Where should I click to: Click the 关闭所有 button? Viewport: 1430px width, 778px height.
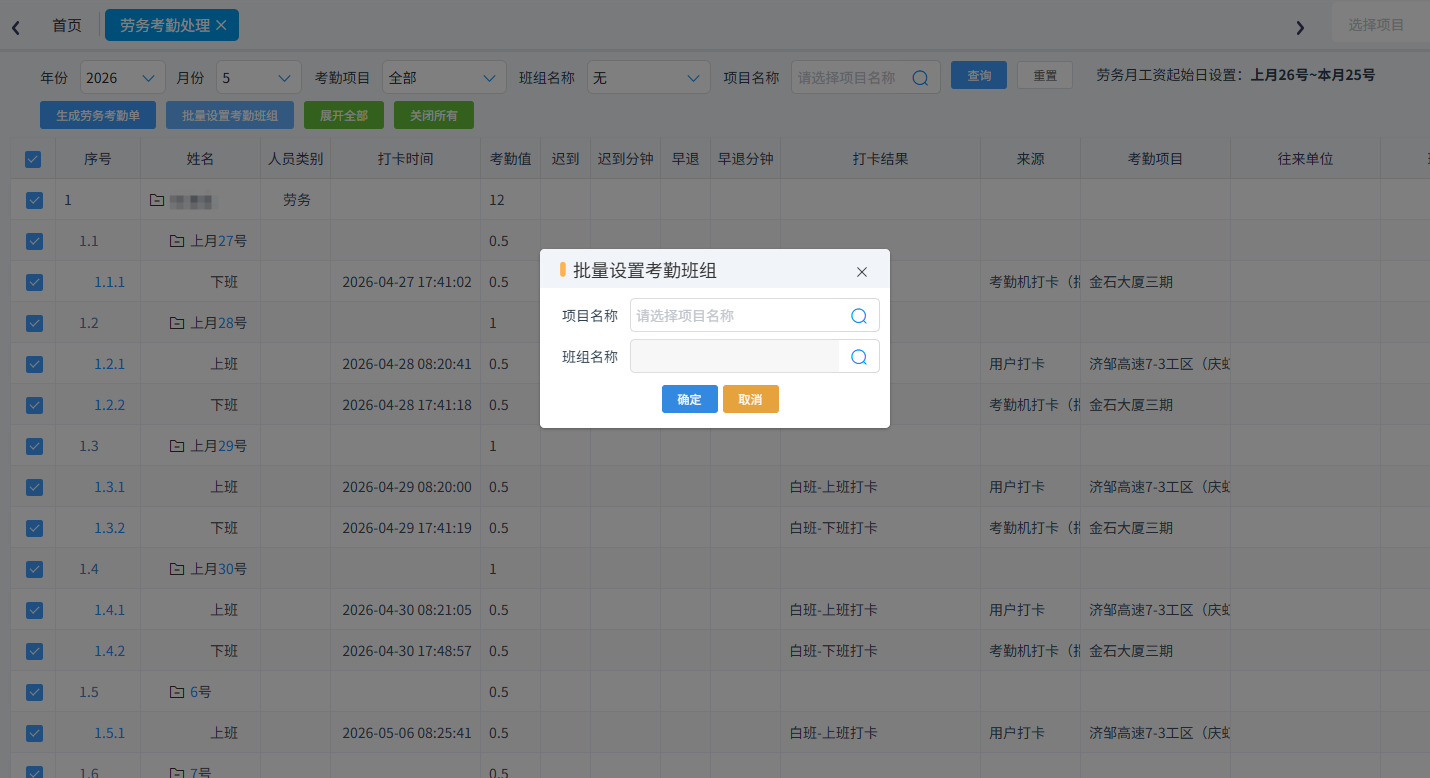434,116
